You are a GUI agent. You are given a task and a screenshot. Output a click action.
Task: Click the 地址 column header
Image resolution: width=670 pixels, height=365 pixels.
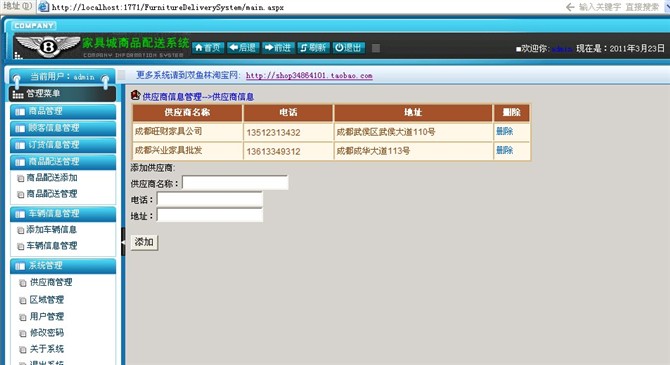tap(413, 113)
